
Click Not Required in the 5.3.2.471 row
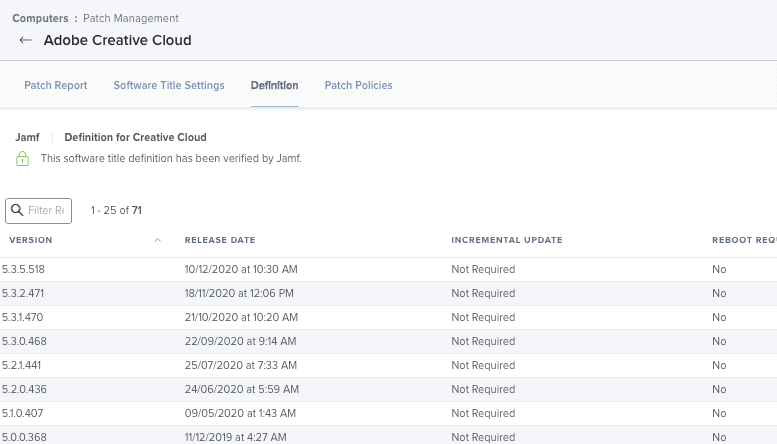(x=483, y=293)
